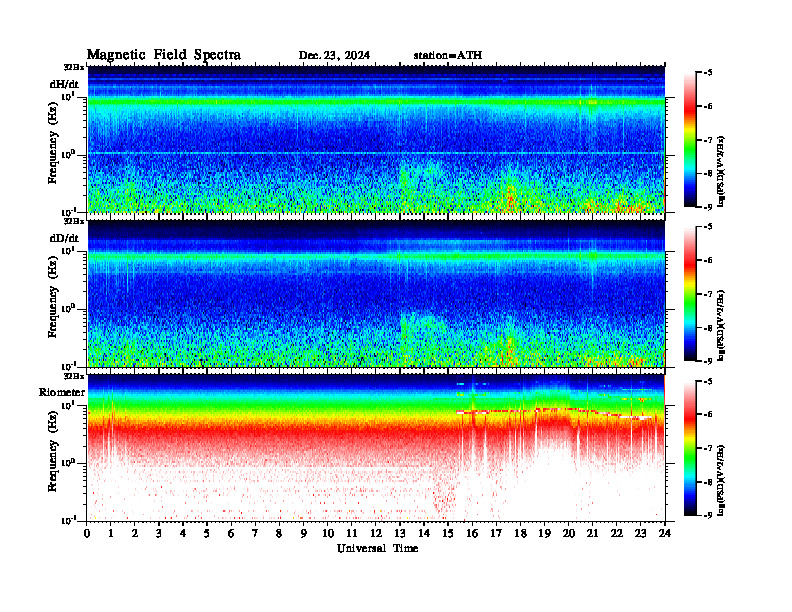This screenshot has height=612, width=792.
Task: Click hour 7 on the time axis
Action: tap(256, 533)
